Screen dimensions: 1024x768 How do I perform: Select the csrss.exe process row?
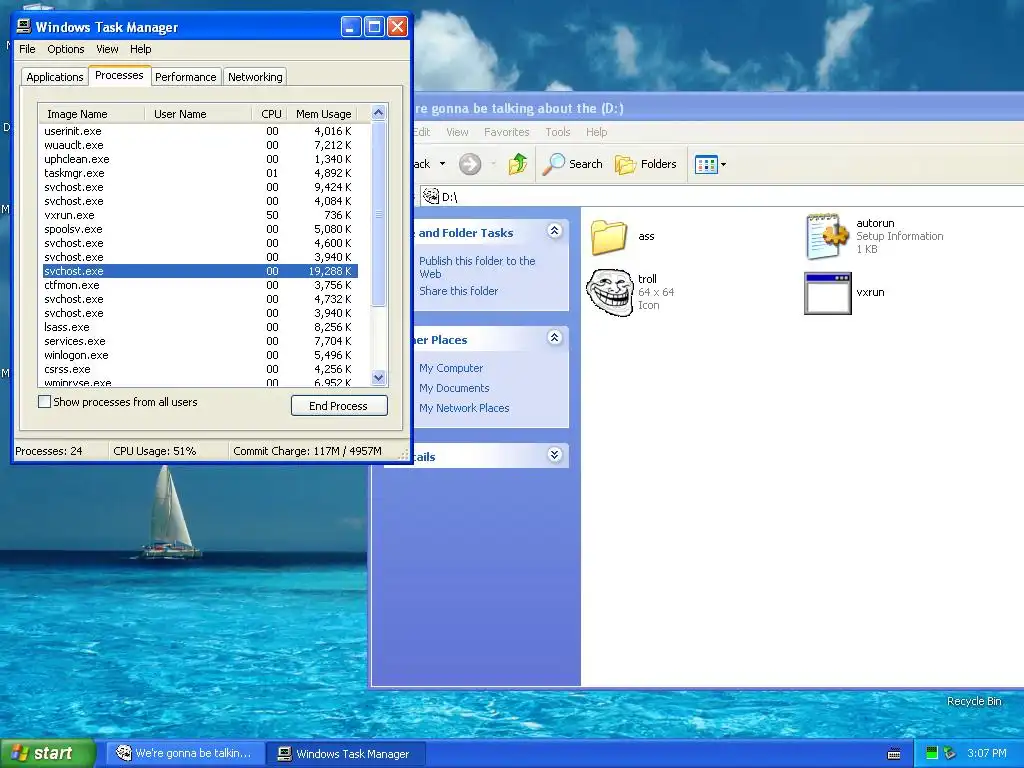pyautogui.click(x=200, y=369)
